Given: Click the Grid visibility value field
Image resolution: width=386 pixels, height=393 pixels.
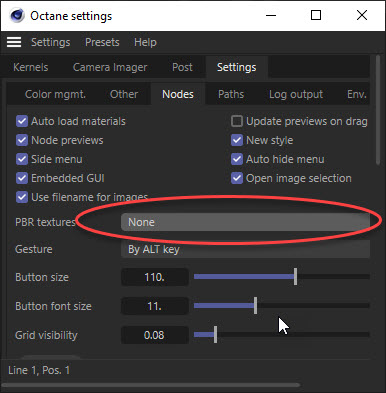Looking at the screenshot, I should click(x=155, y=335).
